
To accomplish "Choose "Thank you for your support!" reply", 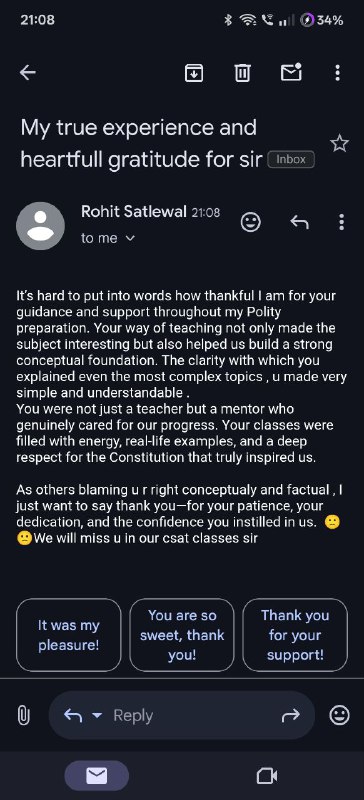I will pyautogui.click(x=295, y=635).
